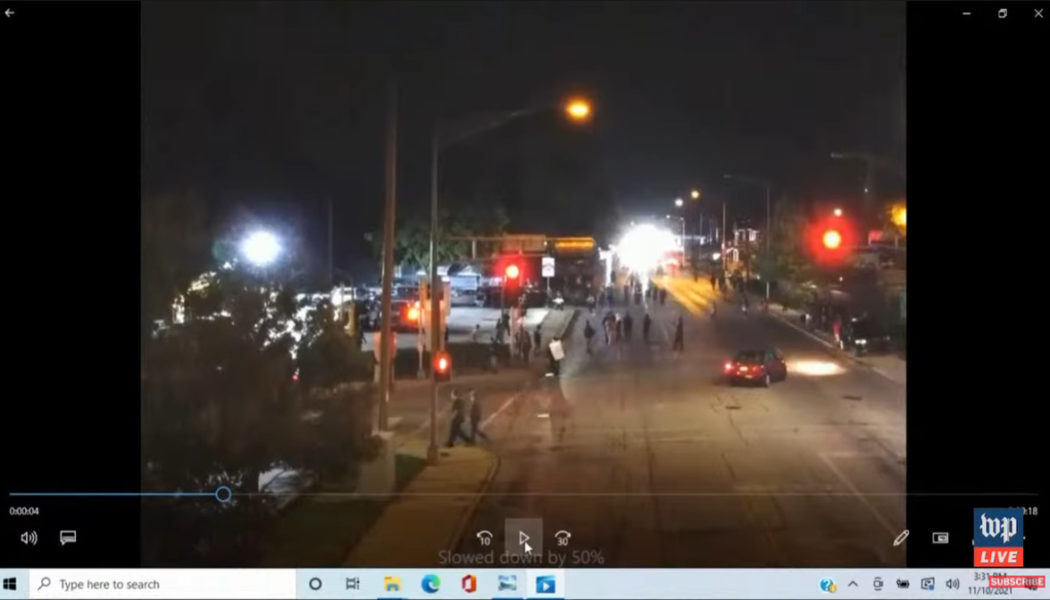Expand hidden icons in the system tray
1050x600 pixels.
pos(851,581)
